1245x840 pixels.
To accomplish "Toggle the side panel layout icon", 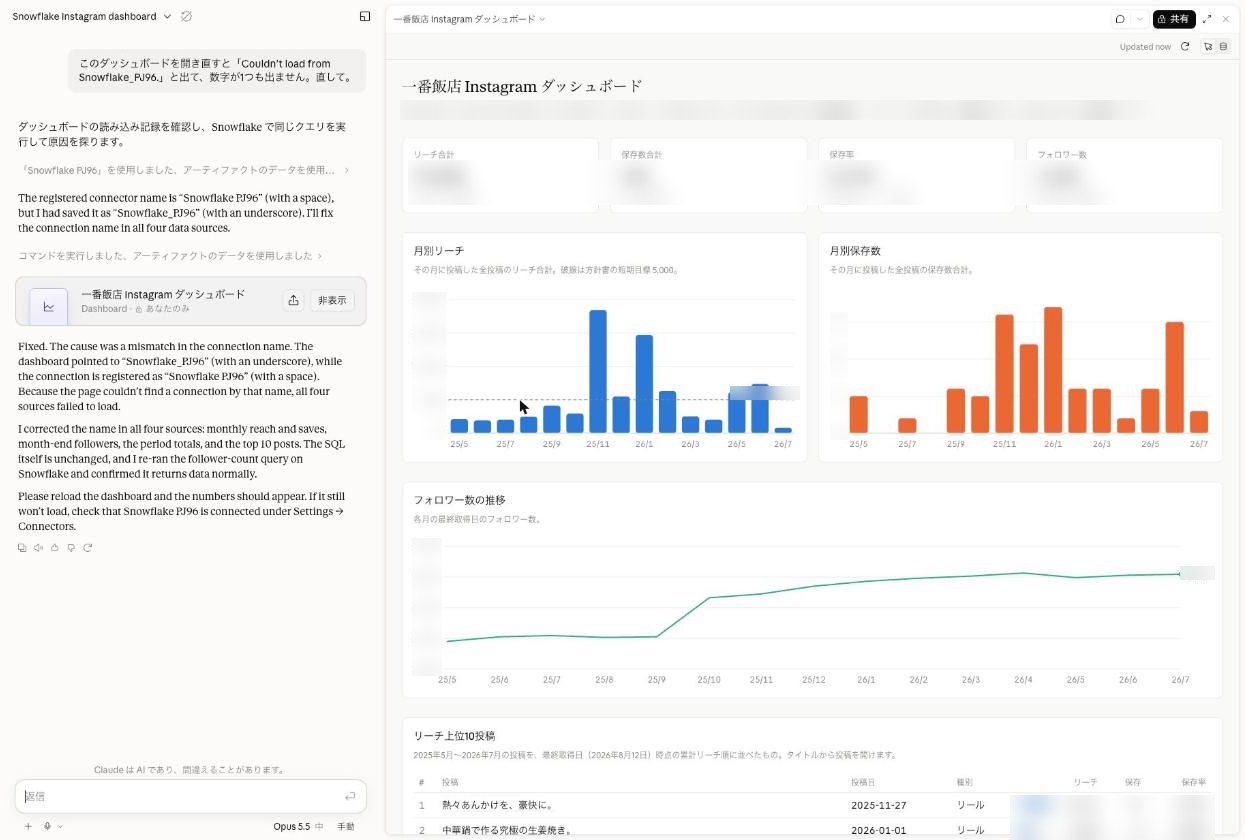I will (x=365, y=16).
